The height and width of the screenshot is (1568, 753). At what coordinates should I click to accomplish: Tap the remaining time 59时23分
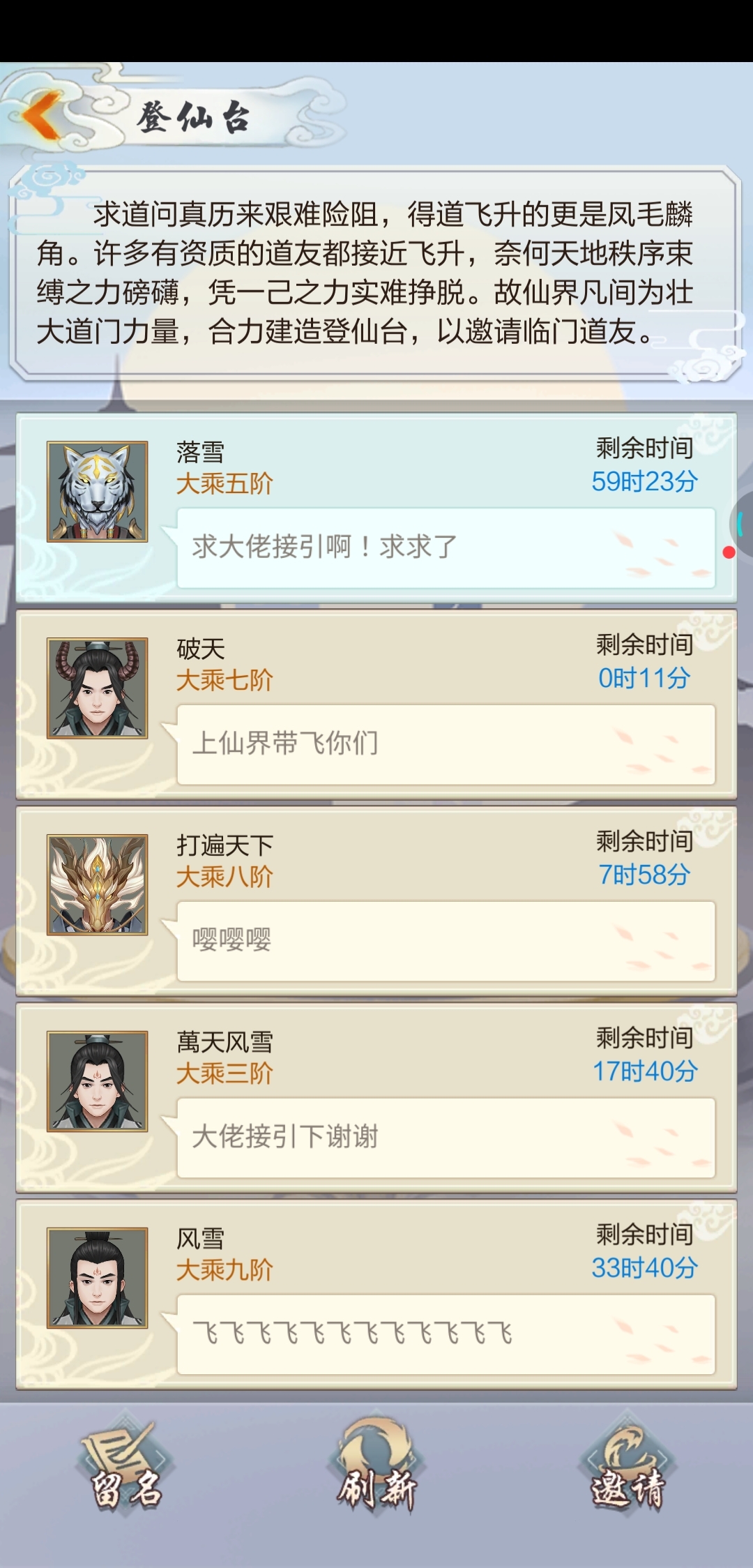tap(644, 481)
